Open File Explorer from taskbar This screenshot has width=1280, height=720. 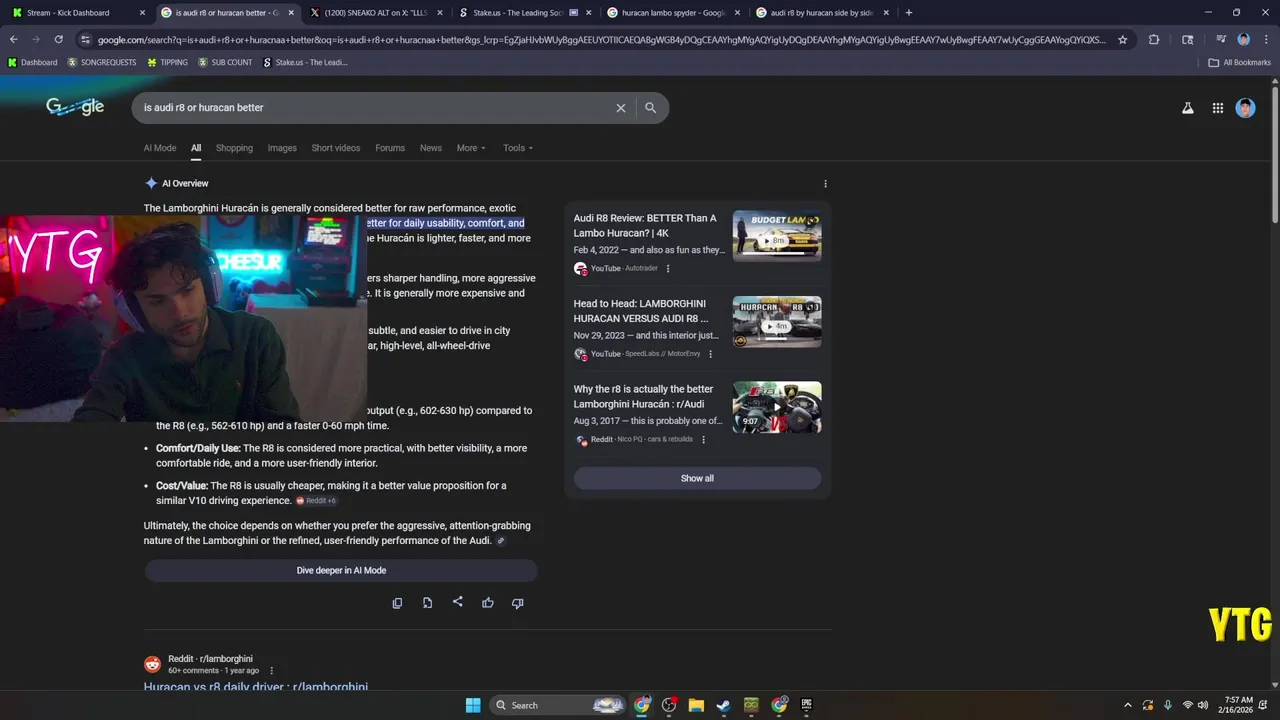pyautogui.click(x=696, y=705)
